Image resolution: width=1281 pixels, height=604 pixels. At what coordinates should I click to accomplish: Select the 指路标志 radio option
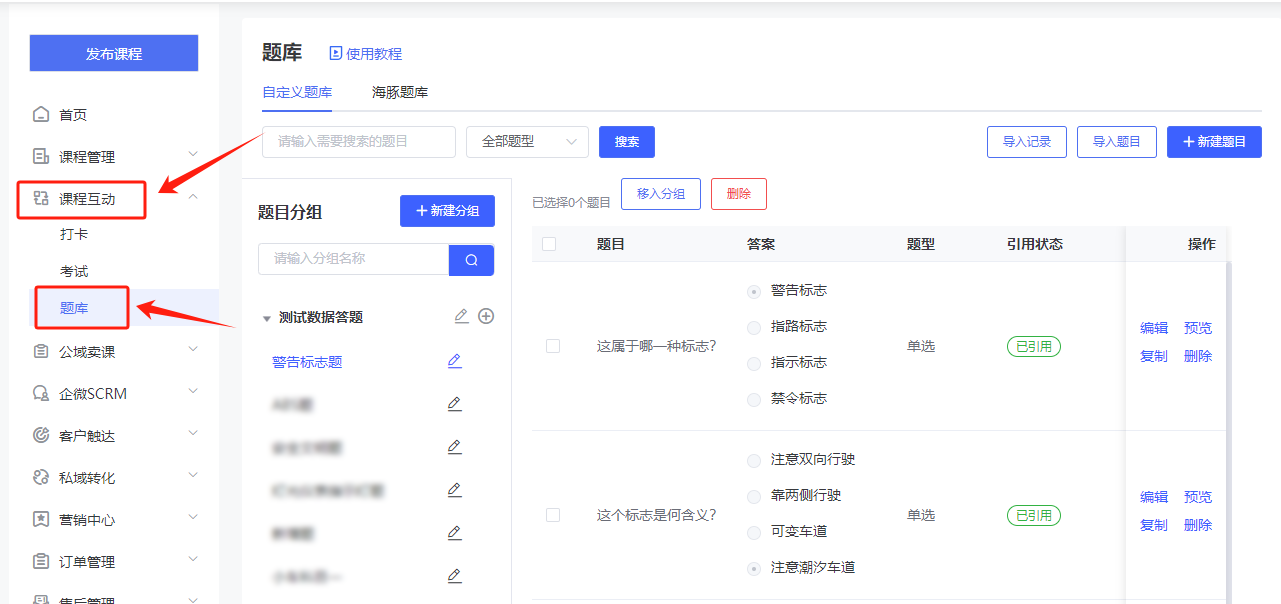coord(754,327)
